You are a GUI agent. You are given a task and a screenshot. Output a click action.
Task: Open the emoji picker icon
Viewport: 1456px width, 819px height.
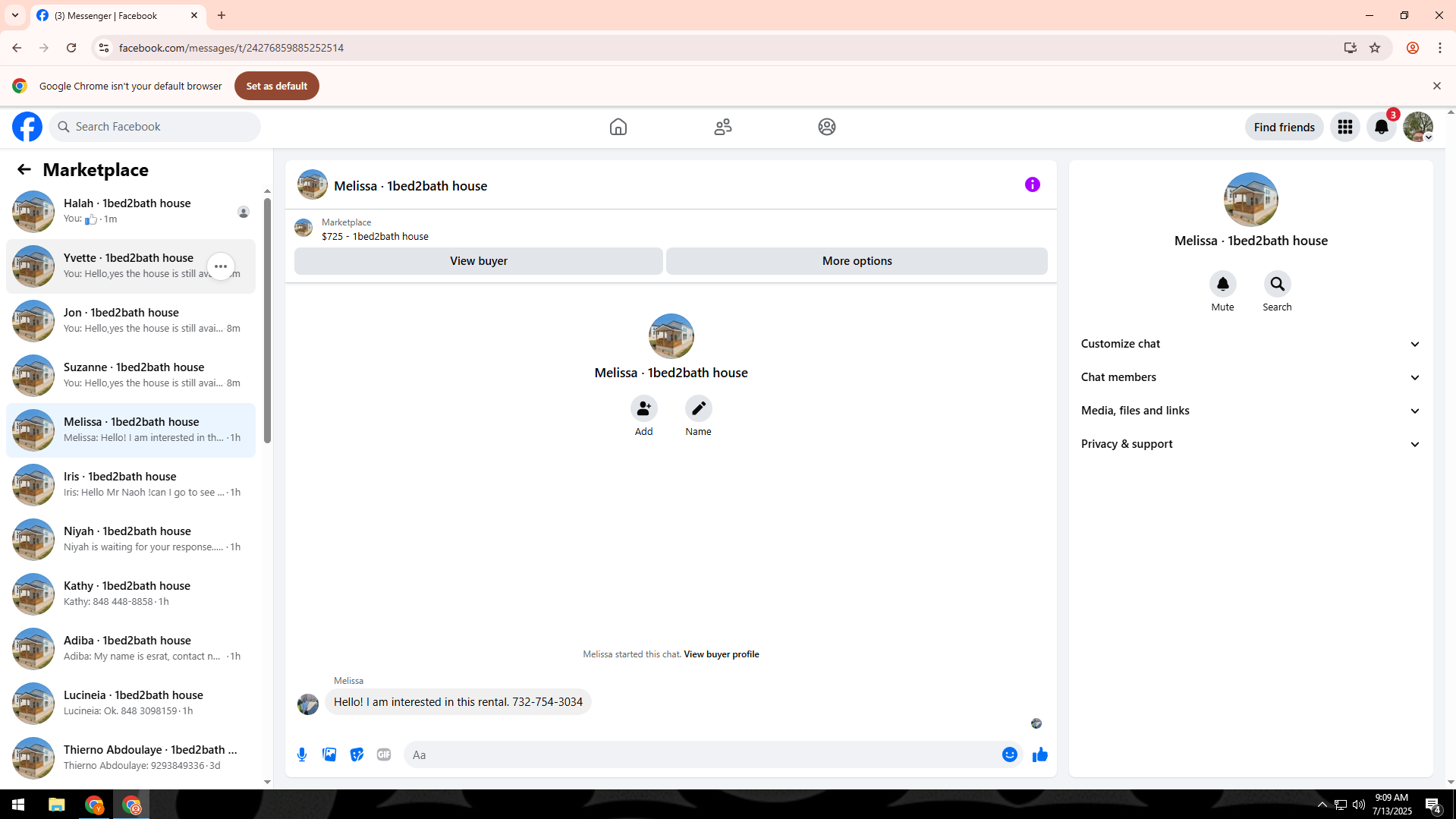tap(1010, 754)
